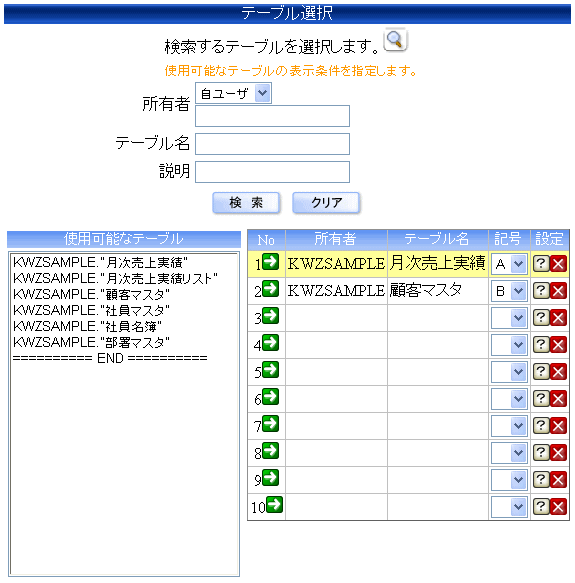The width and height of the screenshot is (575, 583).
Task: Open the help question mark for row 8
Action: (541, 452)
